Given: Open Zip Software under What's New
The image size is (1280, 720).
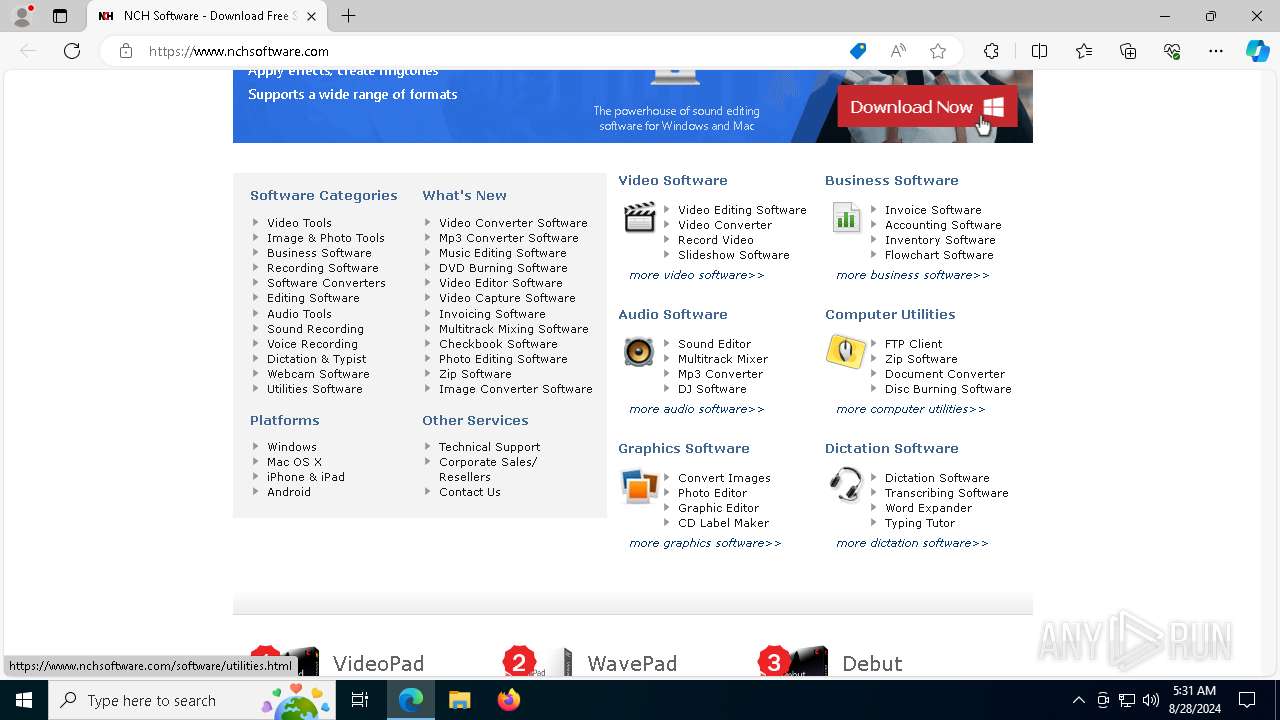Looking at the screenshot, I should point(475,374).
